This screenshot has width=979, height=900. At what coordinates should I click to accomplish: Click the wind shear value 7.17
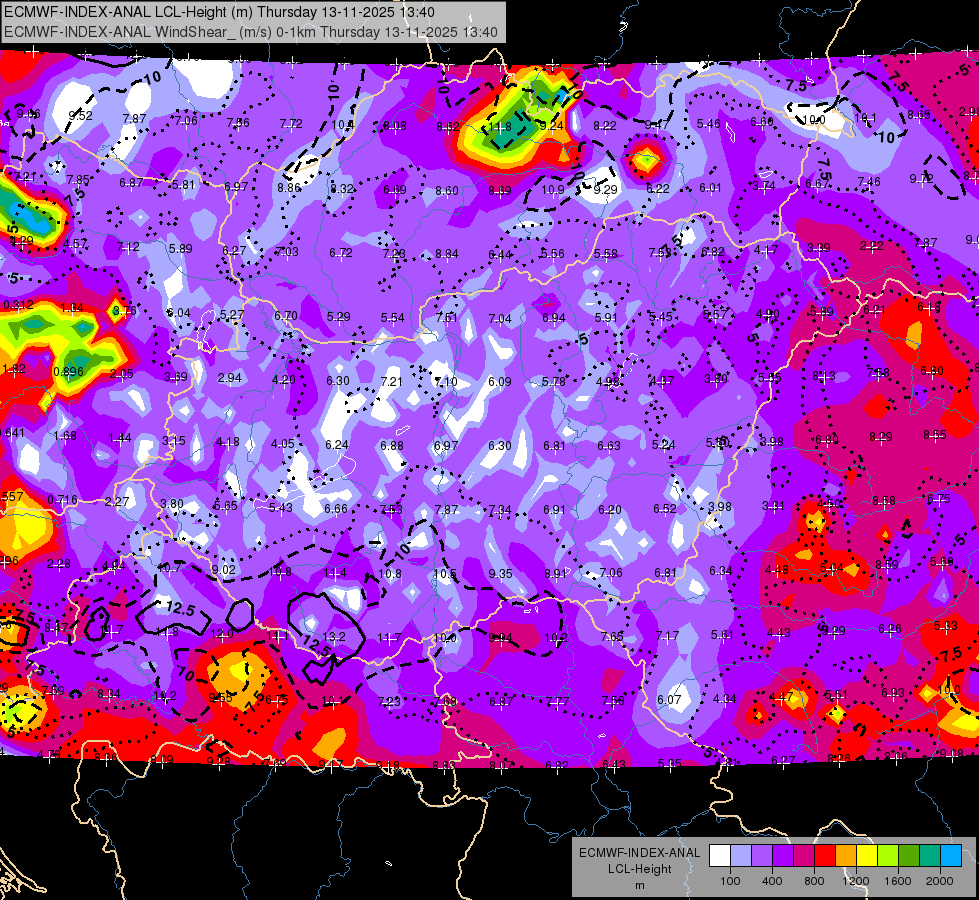(x=667, y=636)
